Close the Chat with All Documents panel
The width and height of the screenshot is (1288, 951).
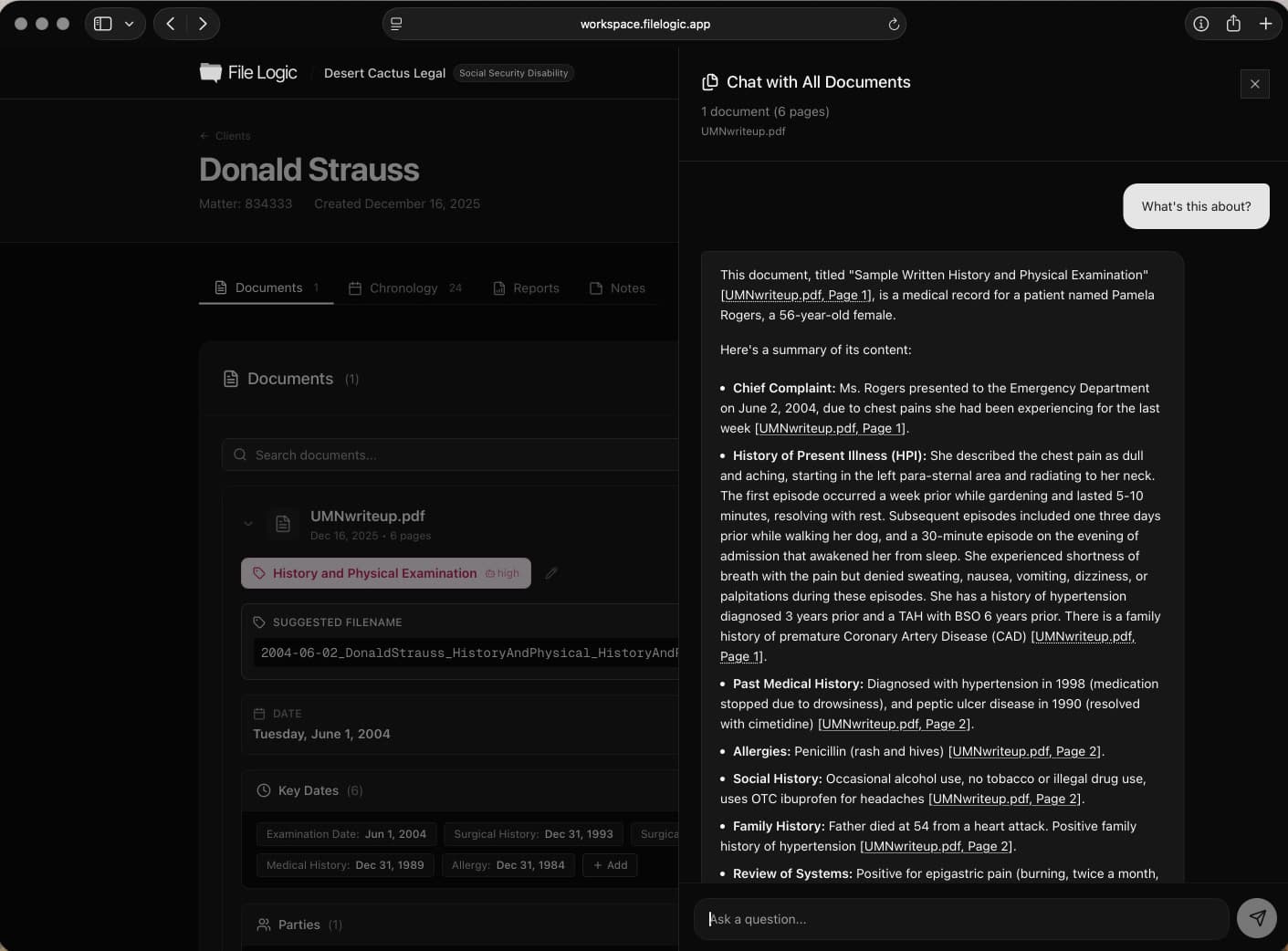pyautogui.click(x=1255, y=84)
